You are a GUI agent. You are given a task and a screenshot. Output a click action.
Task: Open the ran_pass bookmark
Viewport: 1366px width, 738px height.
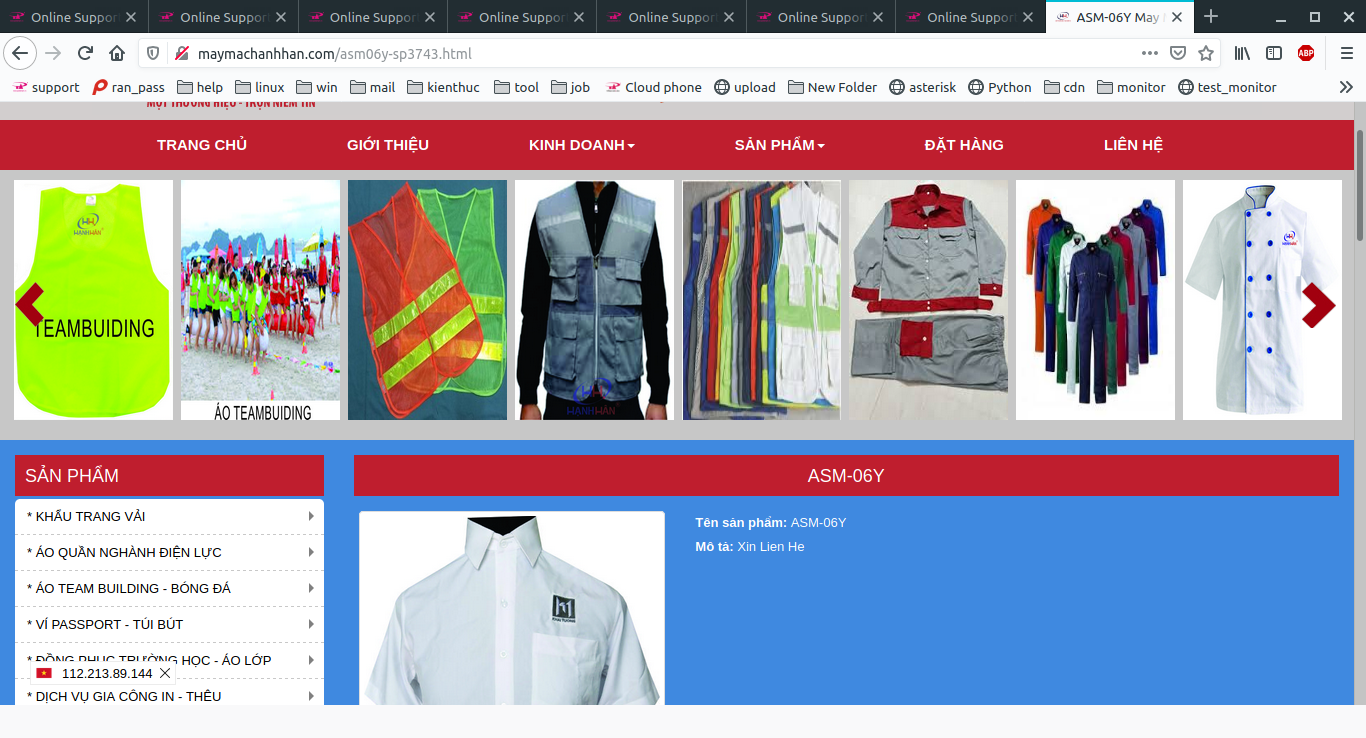129,87
